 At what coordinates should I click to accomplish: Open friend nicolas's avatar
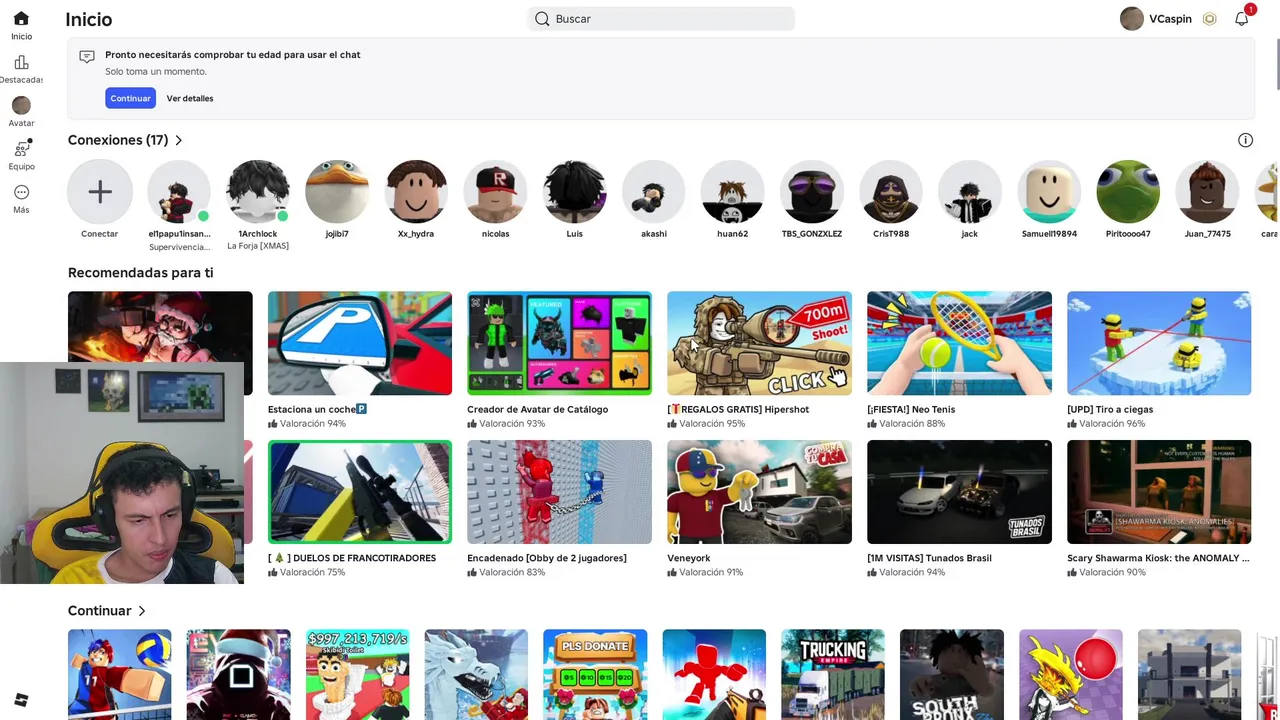coord(495,192)
